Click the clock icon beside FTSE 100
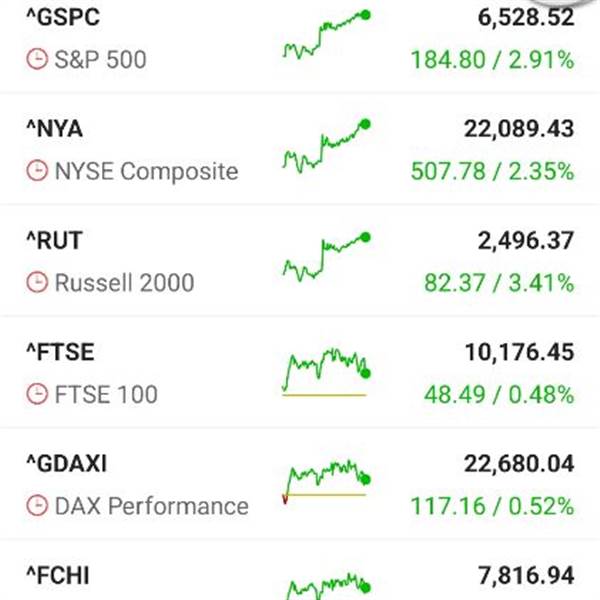 tap(35, 395)
